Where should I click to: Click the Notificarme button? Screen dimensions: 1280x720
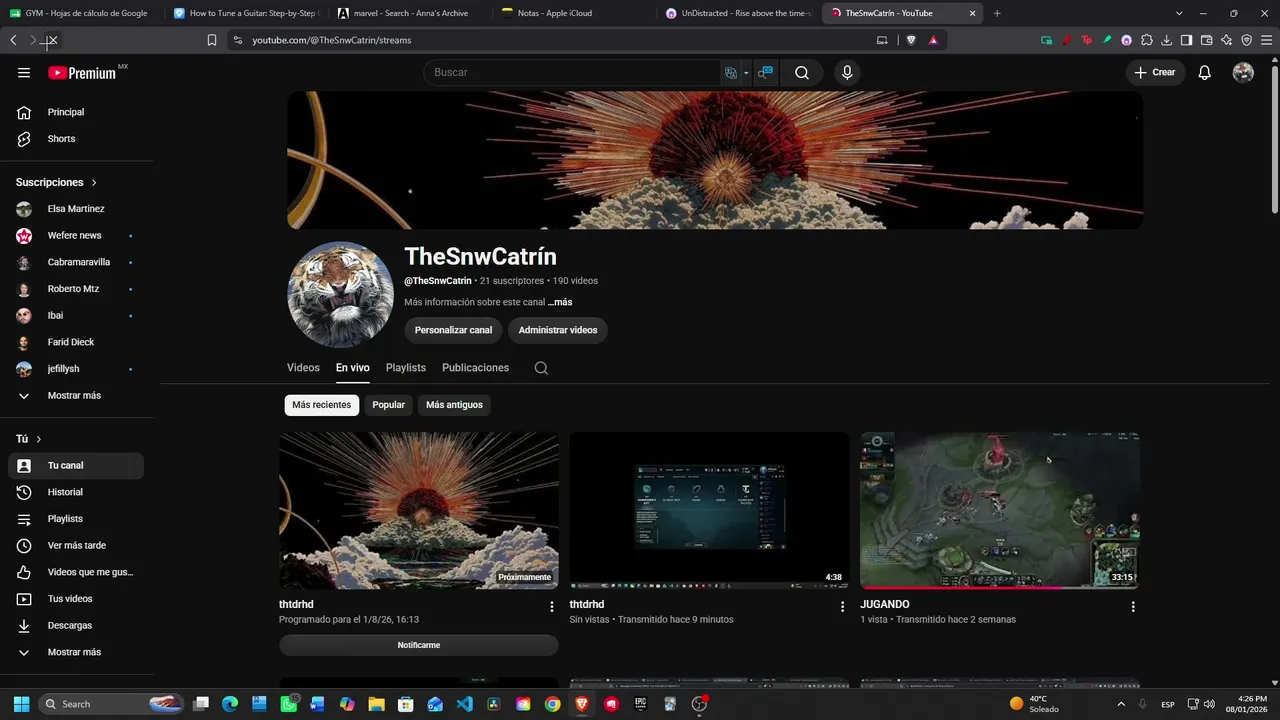pos(419,645)
